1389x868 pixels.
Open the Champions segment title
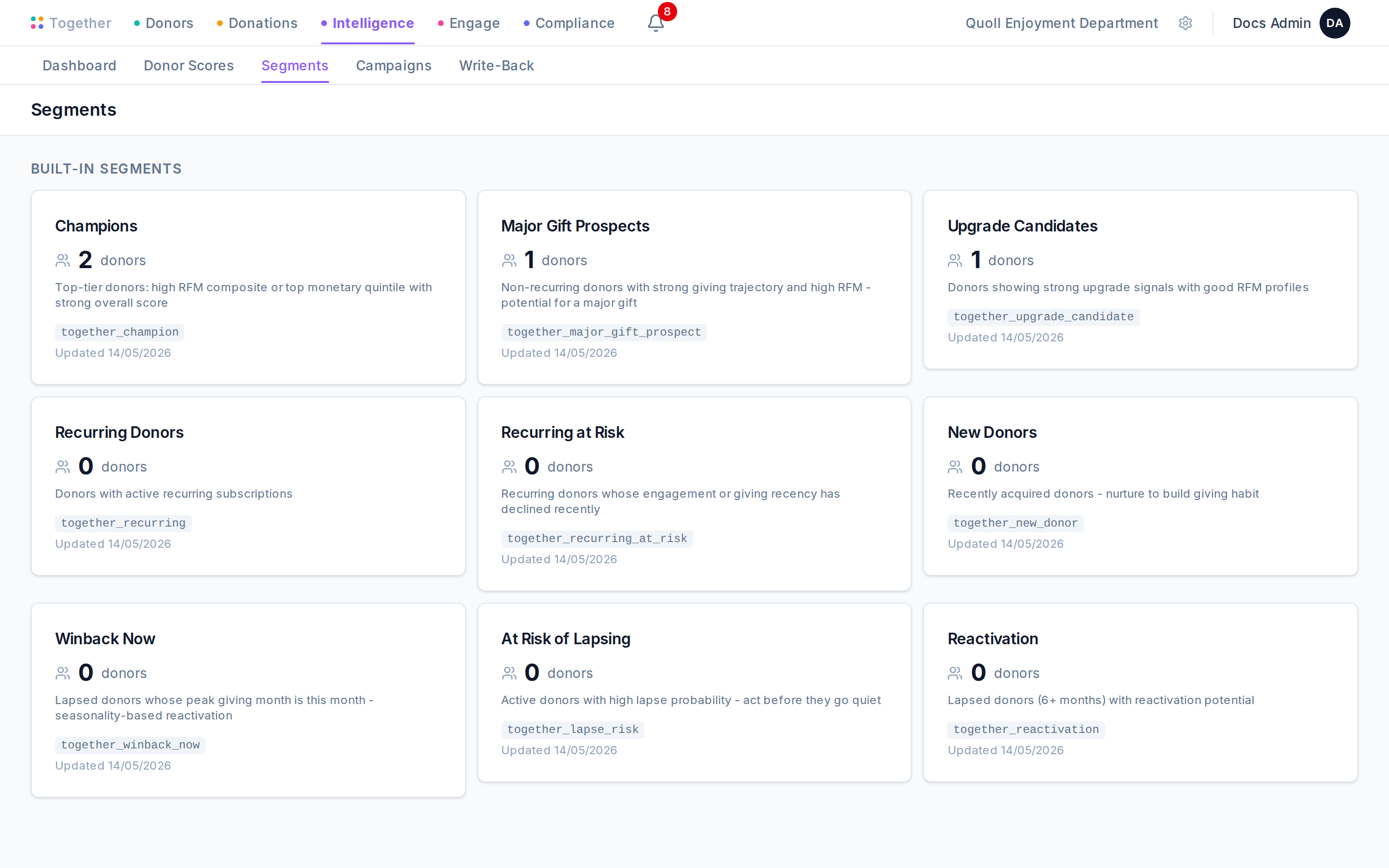(96, 226)
